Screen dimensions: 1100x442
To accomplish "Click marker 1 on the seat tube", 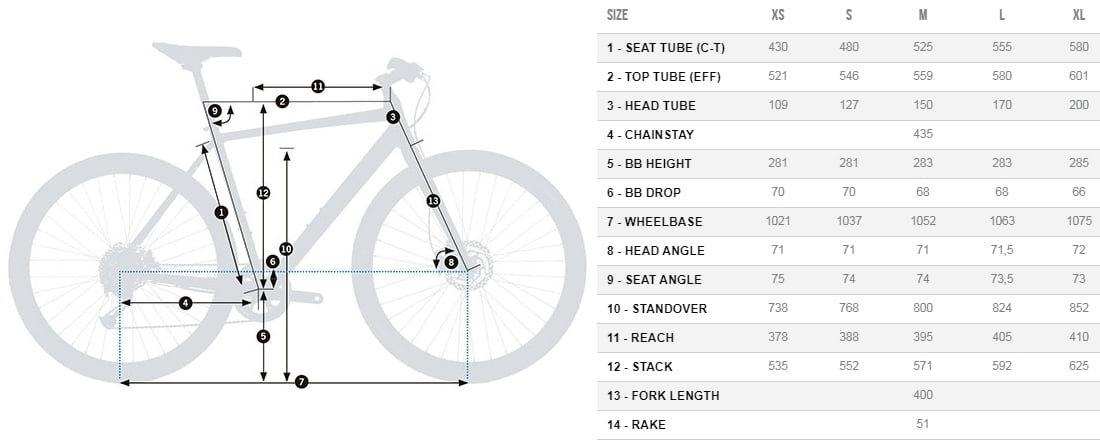I will [221, 211].
